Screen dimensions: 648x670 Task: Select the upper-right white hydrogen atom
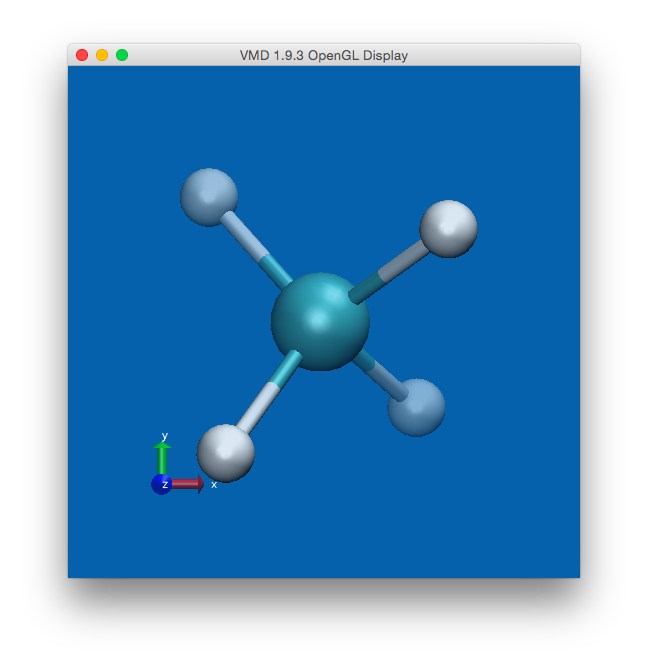coord(449,229)
